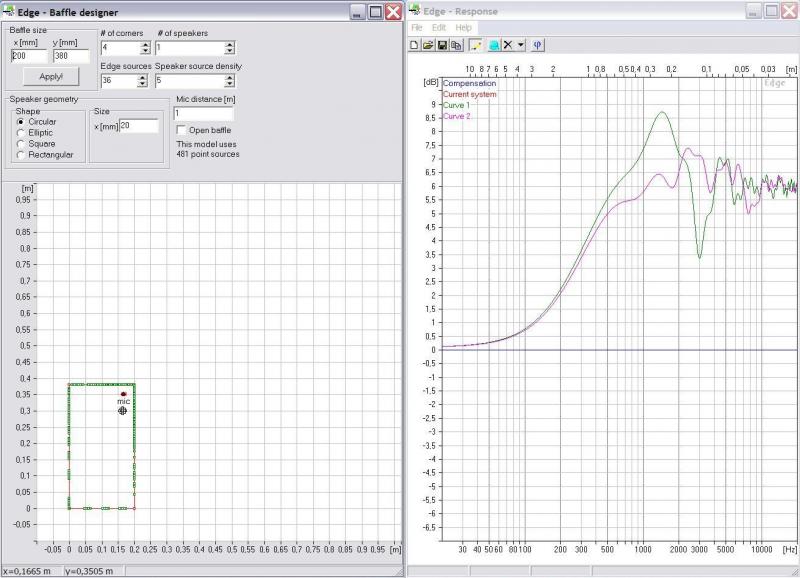Select the Rectangular speaker shape
800x578 pixels.
coord(21,155)
